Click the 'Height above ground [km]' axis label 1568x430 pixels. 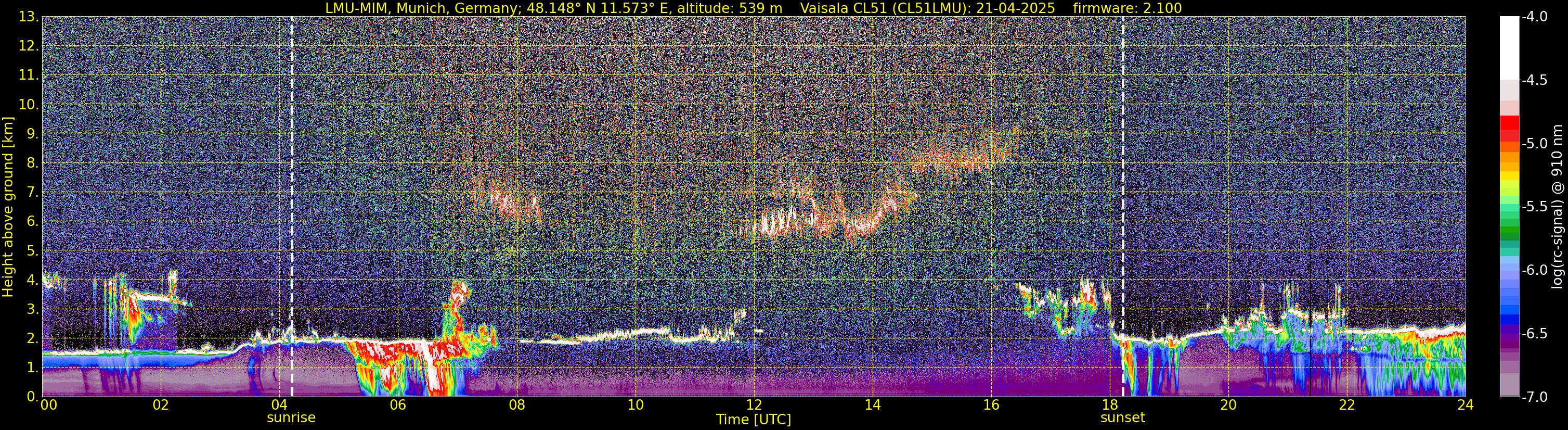click(x=8, y=207)
